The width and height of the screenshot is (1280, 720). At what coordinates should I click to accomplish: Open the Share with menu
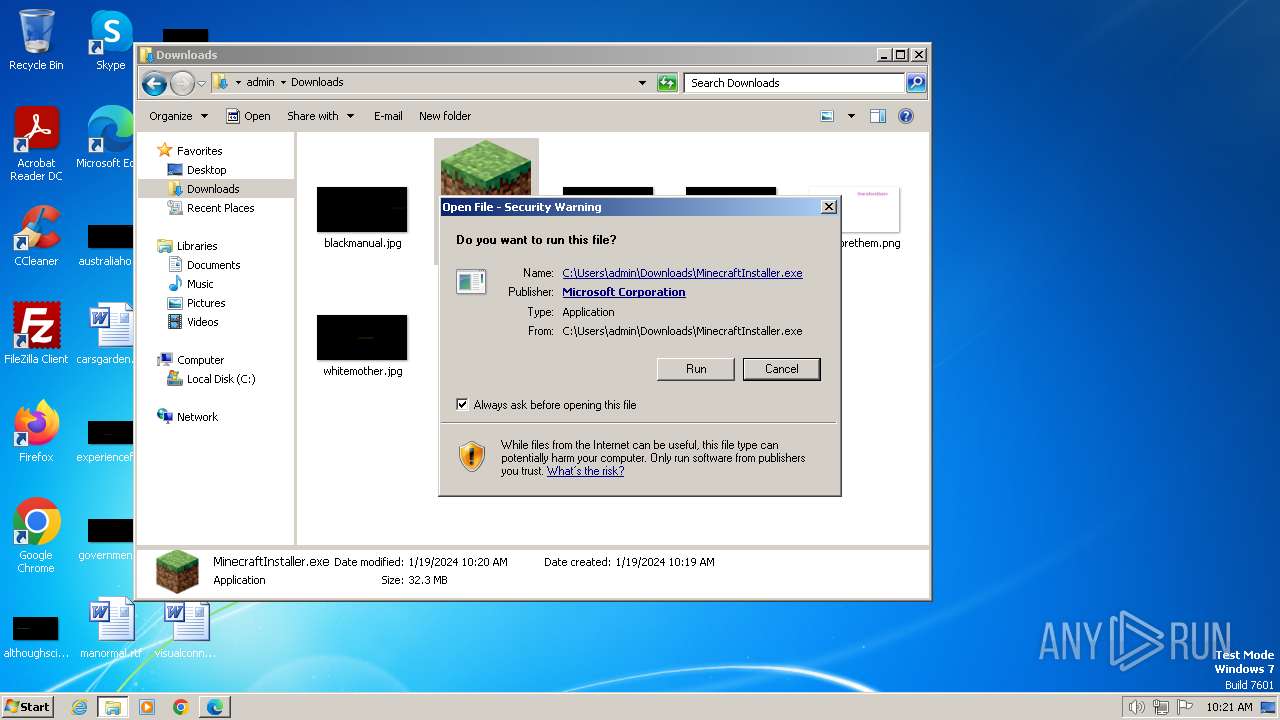(x=320, y=116)
